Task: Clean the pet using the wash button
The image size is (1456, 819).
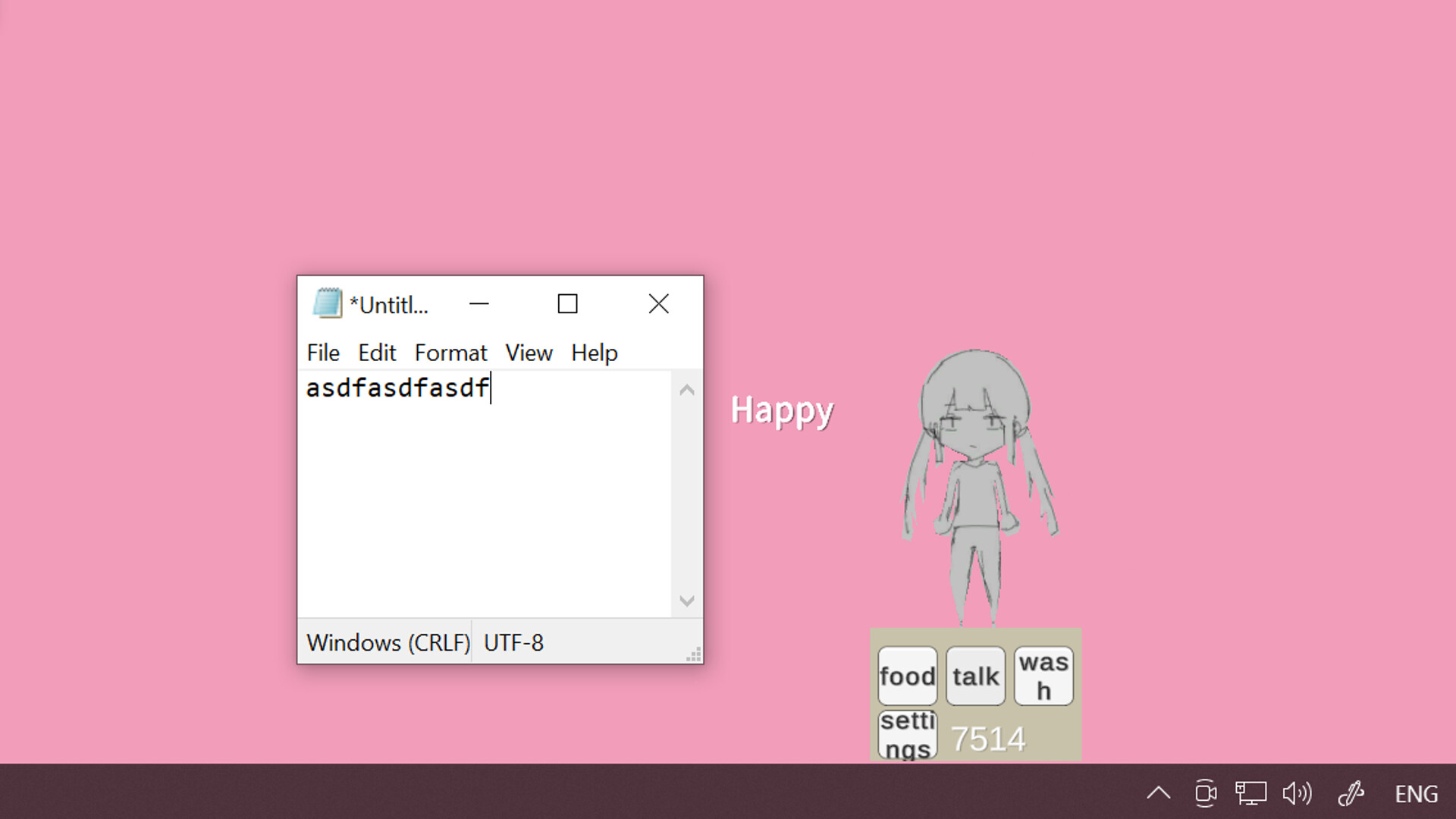Action: click(x=1043, y=676)
